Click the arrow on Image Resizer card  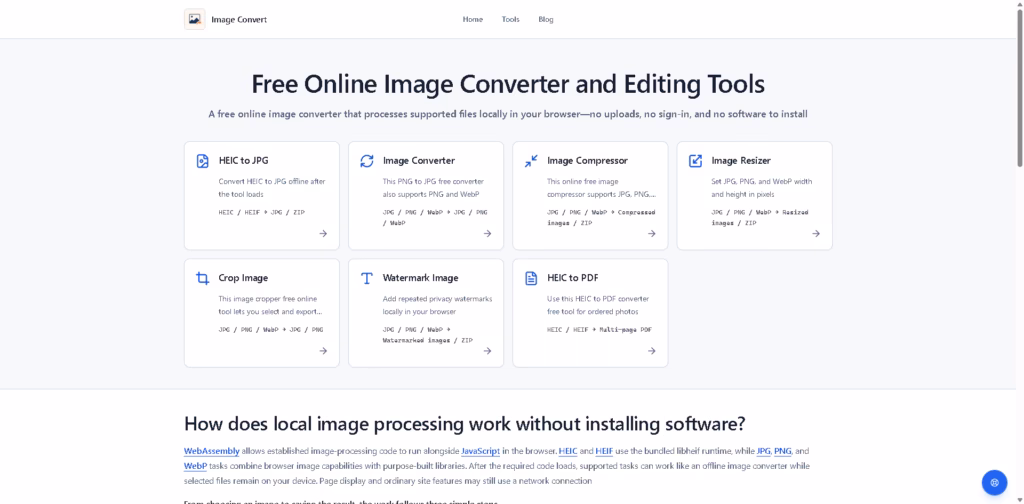pos(816,234)
